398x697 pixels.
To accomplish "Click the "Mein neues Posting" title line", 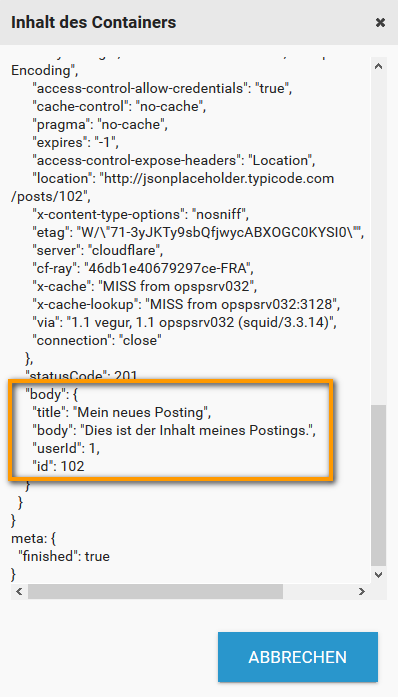I will 122,413.
